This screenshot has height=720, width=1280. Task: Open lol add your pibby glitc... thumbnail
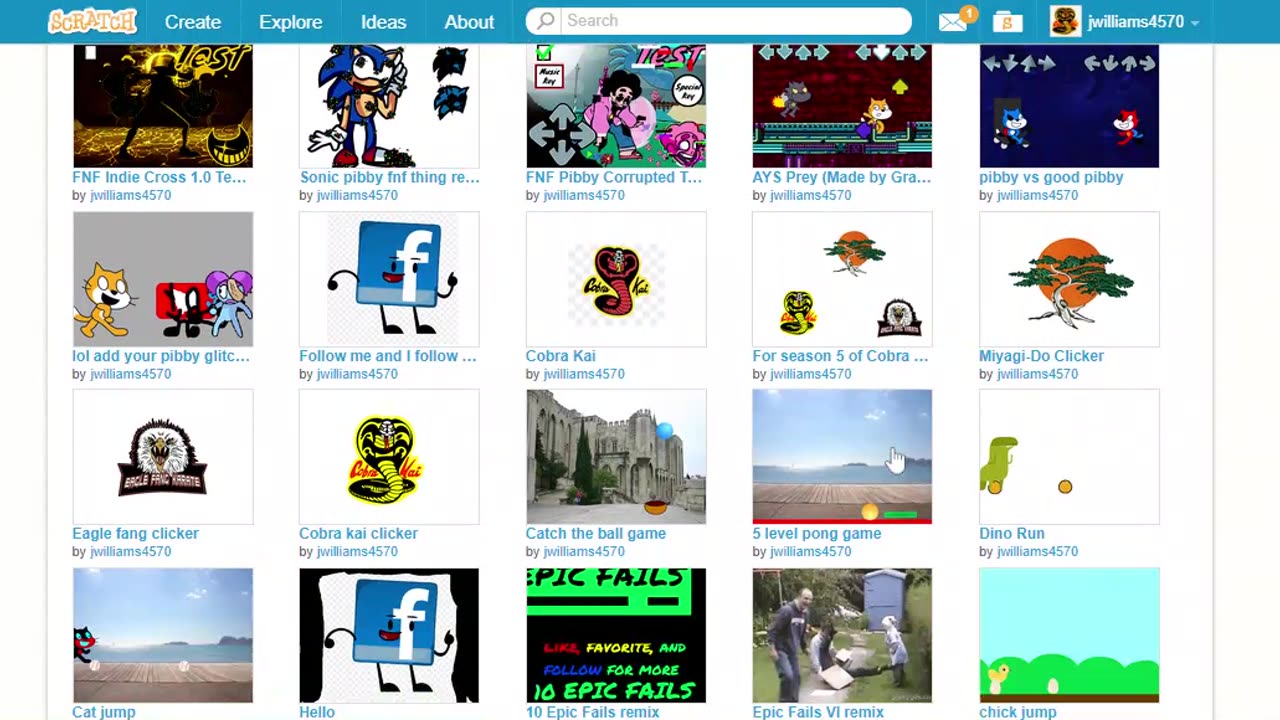[x=163, y=279]
